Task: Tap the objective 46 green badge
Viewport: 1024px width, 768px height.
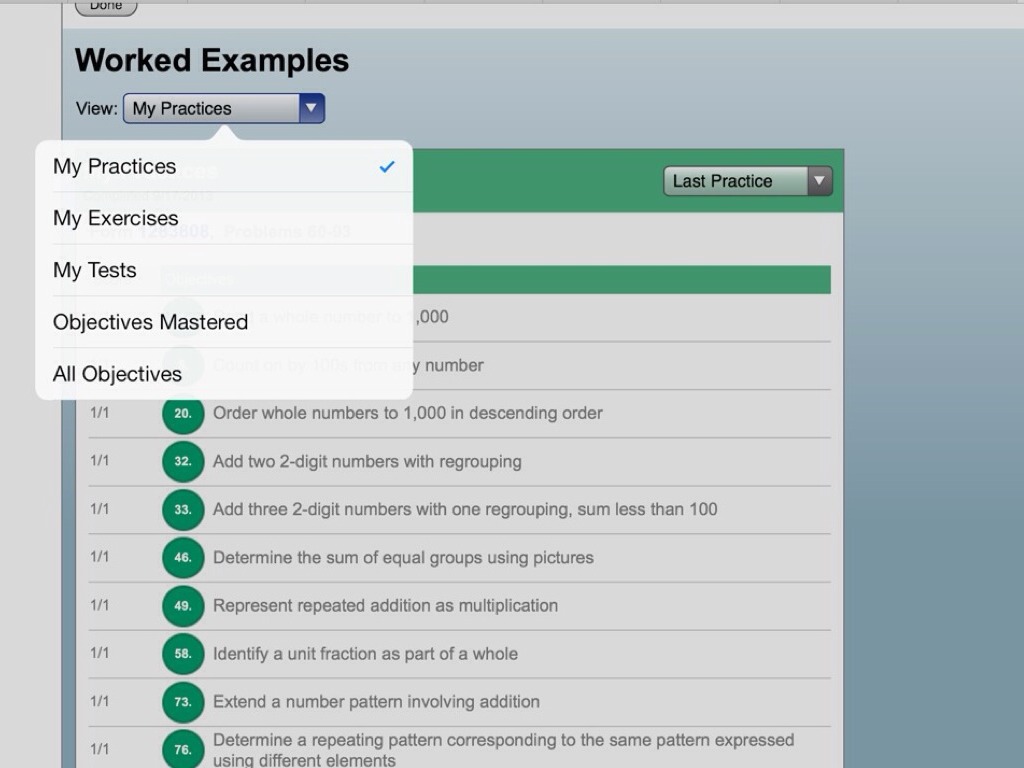Action: [183, 558]
